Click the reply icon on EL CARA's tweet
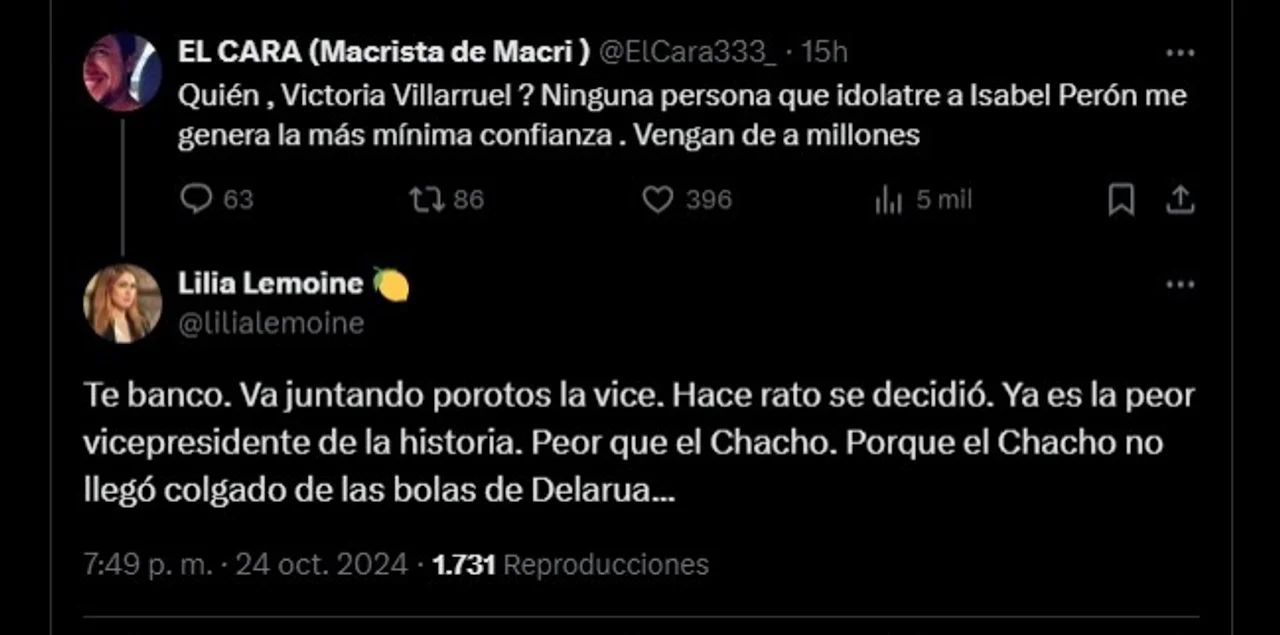Screen dimensions: 1280x635 click(196, 200)
